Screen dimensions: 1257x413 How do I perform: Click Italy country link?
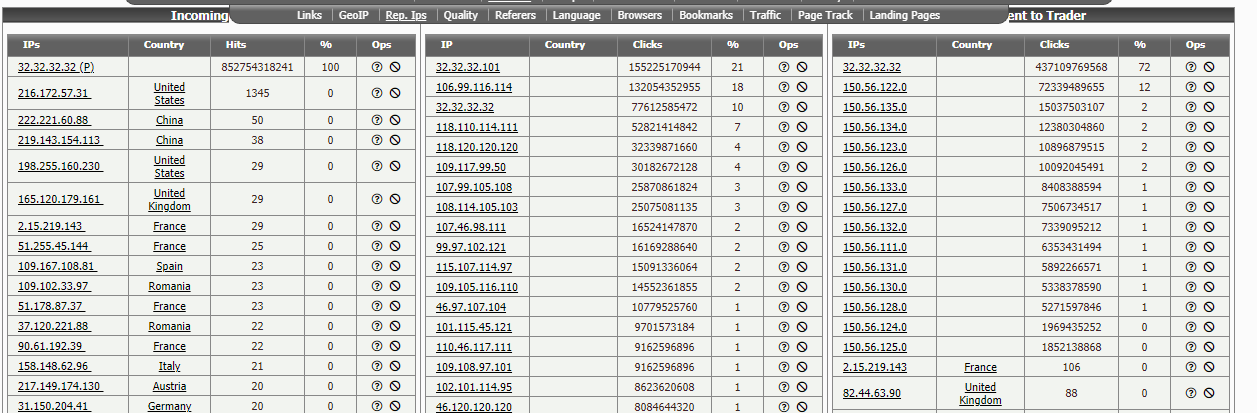click(x=170, y=367)
